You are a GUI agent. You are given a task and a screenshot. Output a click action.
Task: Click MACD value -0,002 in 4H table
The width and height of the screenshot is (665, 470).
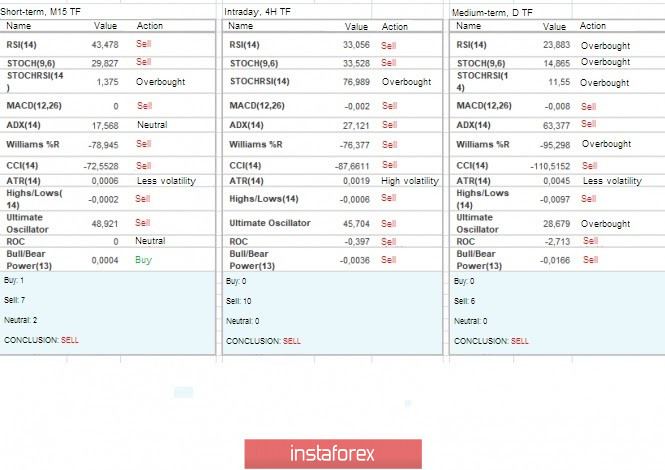[x=357, y=106]
